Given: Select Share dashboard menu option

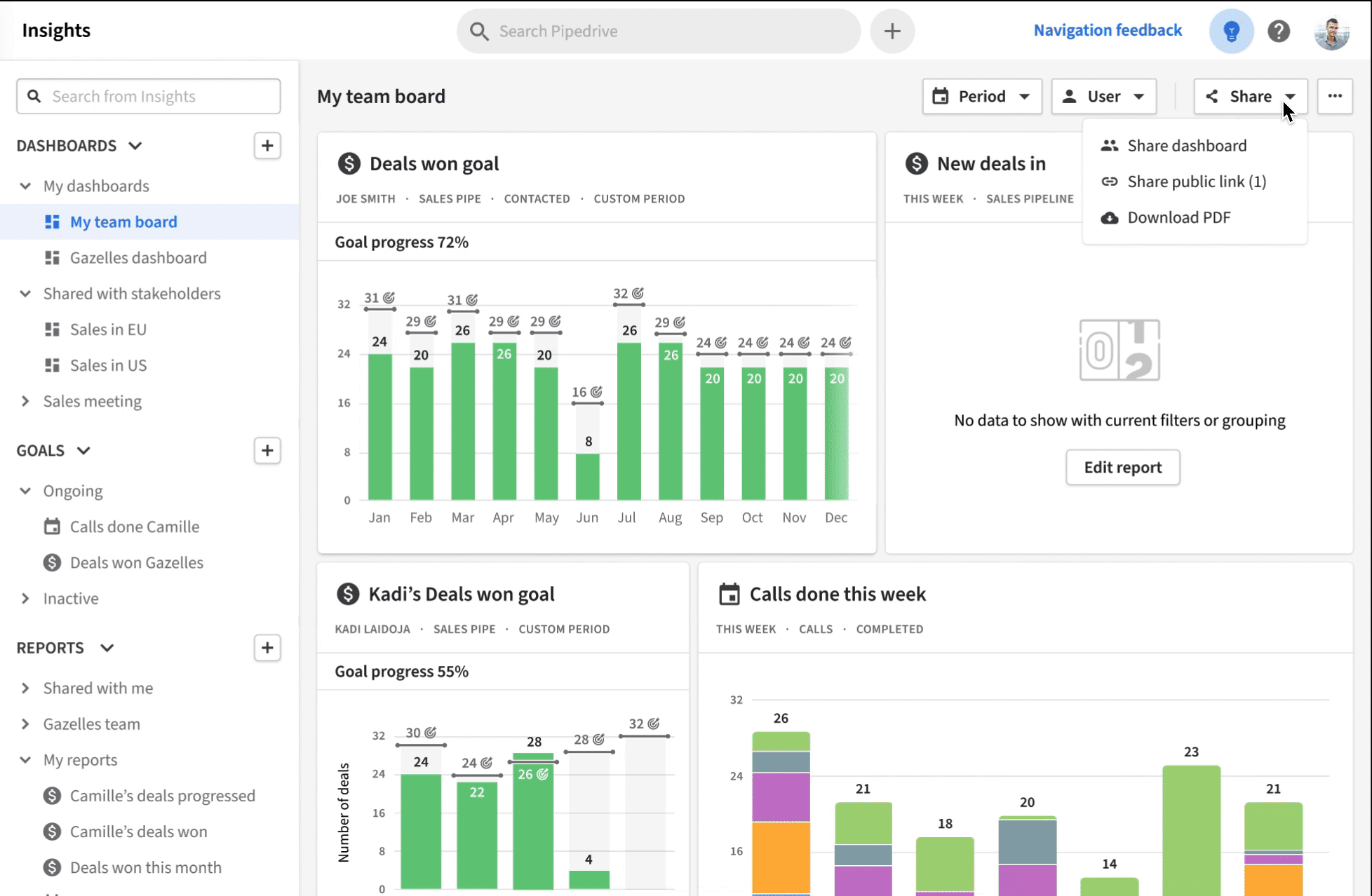Looking at the screenshot, I should pyautogui.click(x=1195, y=146).
